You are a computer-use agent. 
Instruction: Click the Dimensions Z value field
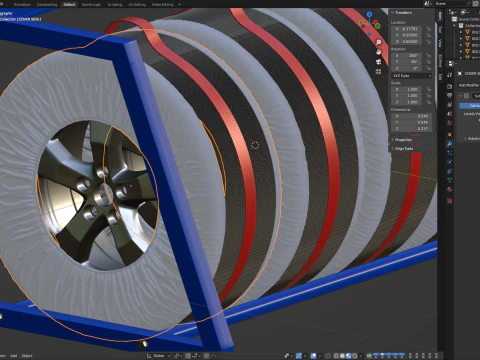tap(412, 128)
